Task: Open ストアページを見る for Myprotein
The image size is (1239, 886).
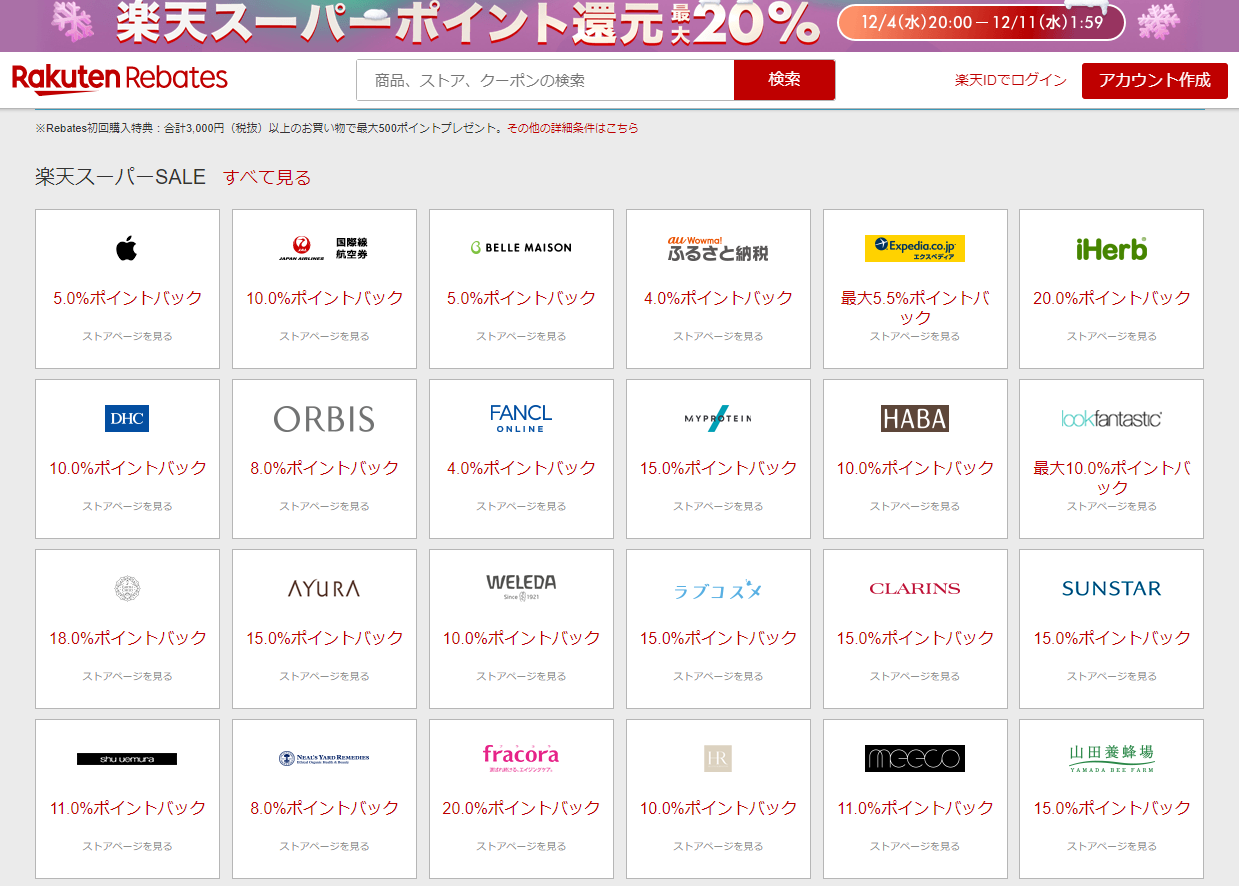Action: click(x=718, y=507)
